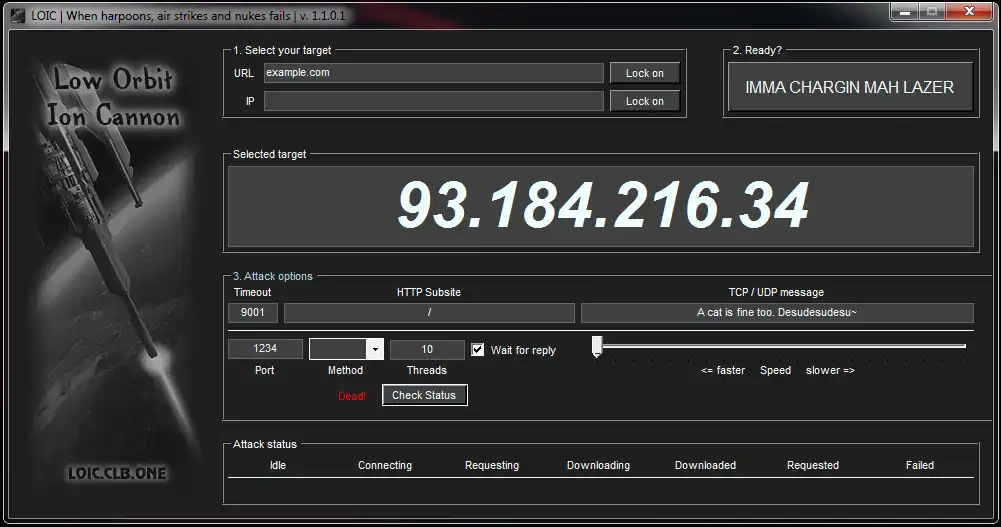Image resolution: width=1001 pixels, height=527 pixels.
Task: Click the URL field containing example.com
Action: [x=433, y=73]
